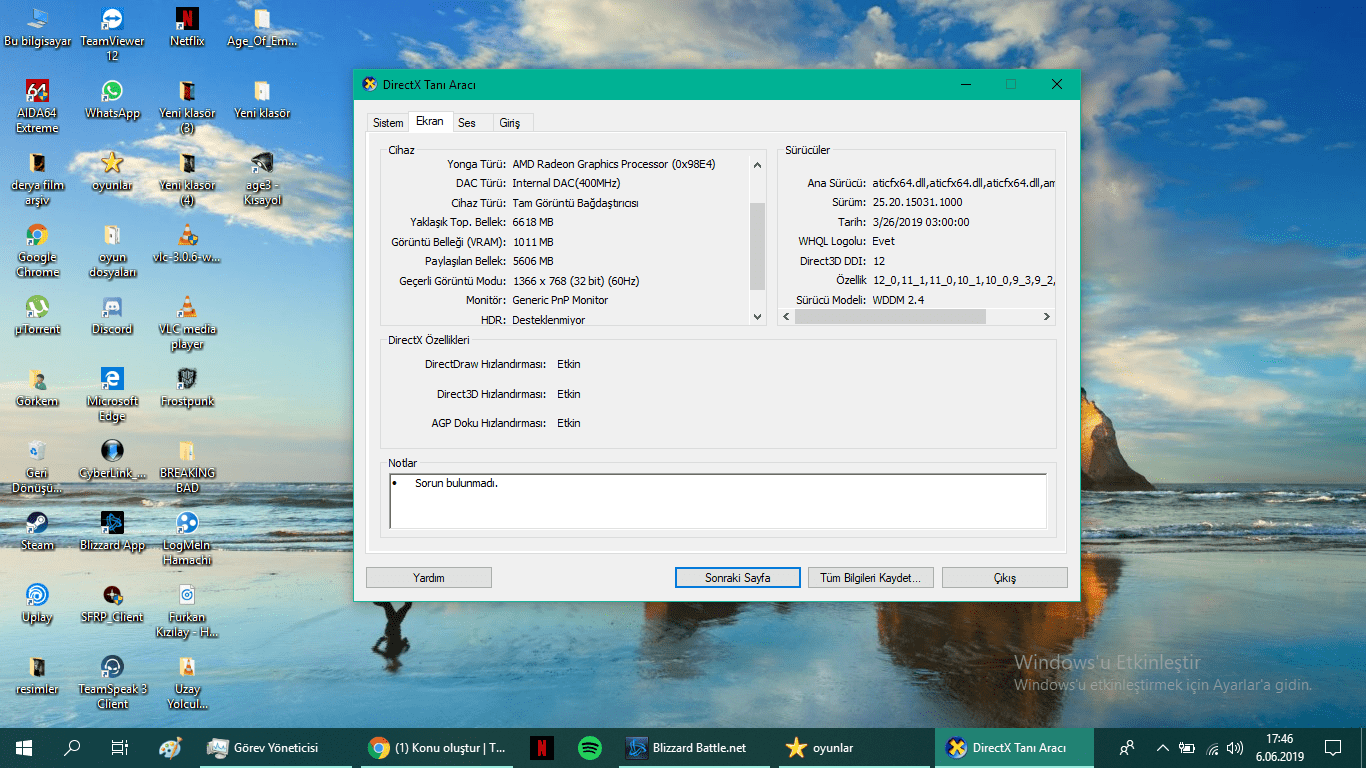Open the Giriş tab
The height and width of the screenshot is (768, 1366).
tap(510, 123)
